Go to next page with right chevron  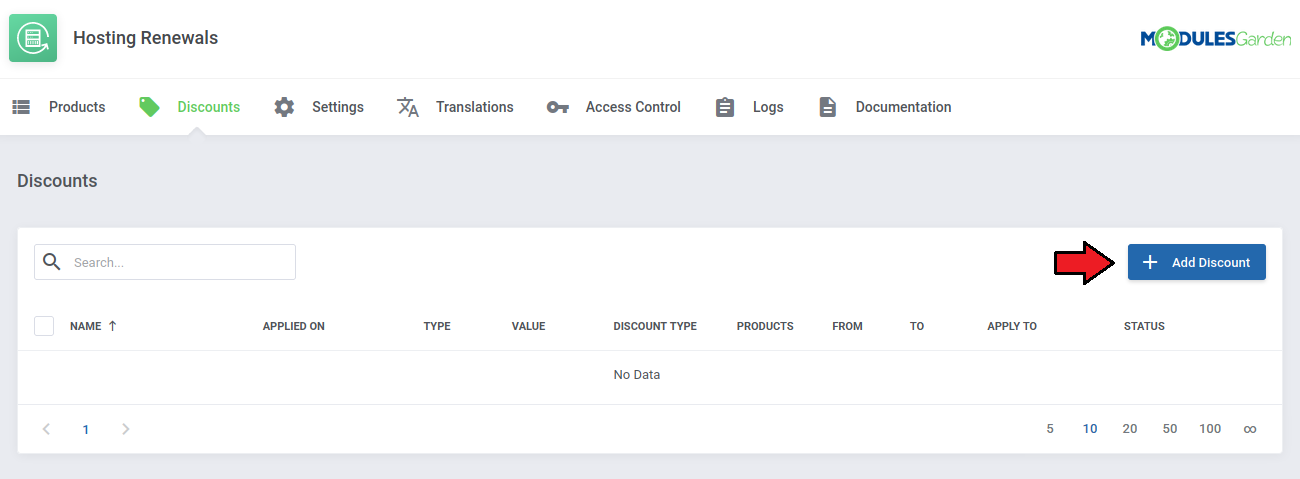coord(125,429)
